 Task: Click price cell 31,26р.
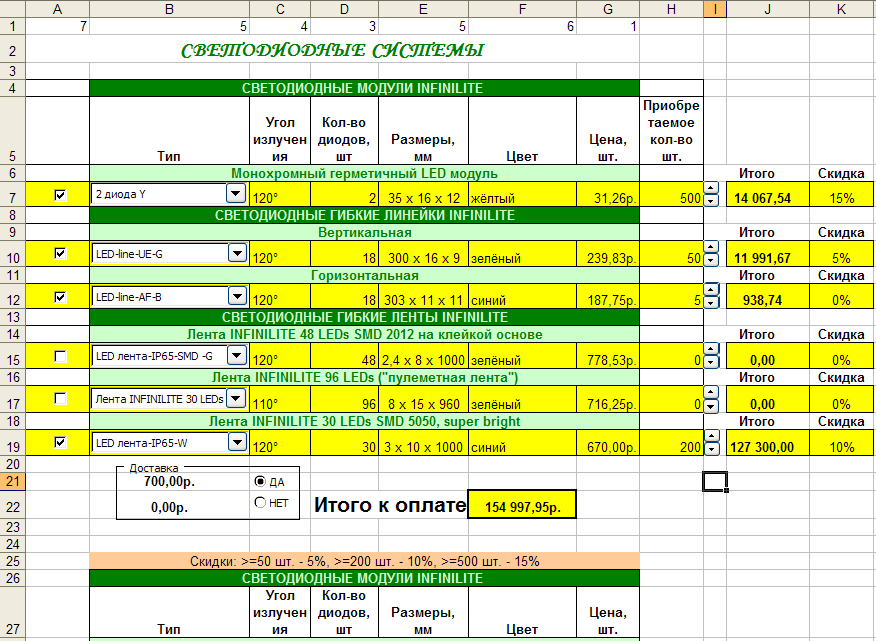(608, 194)
